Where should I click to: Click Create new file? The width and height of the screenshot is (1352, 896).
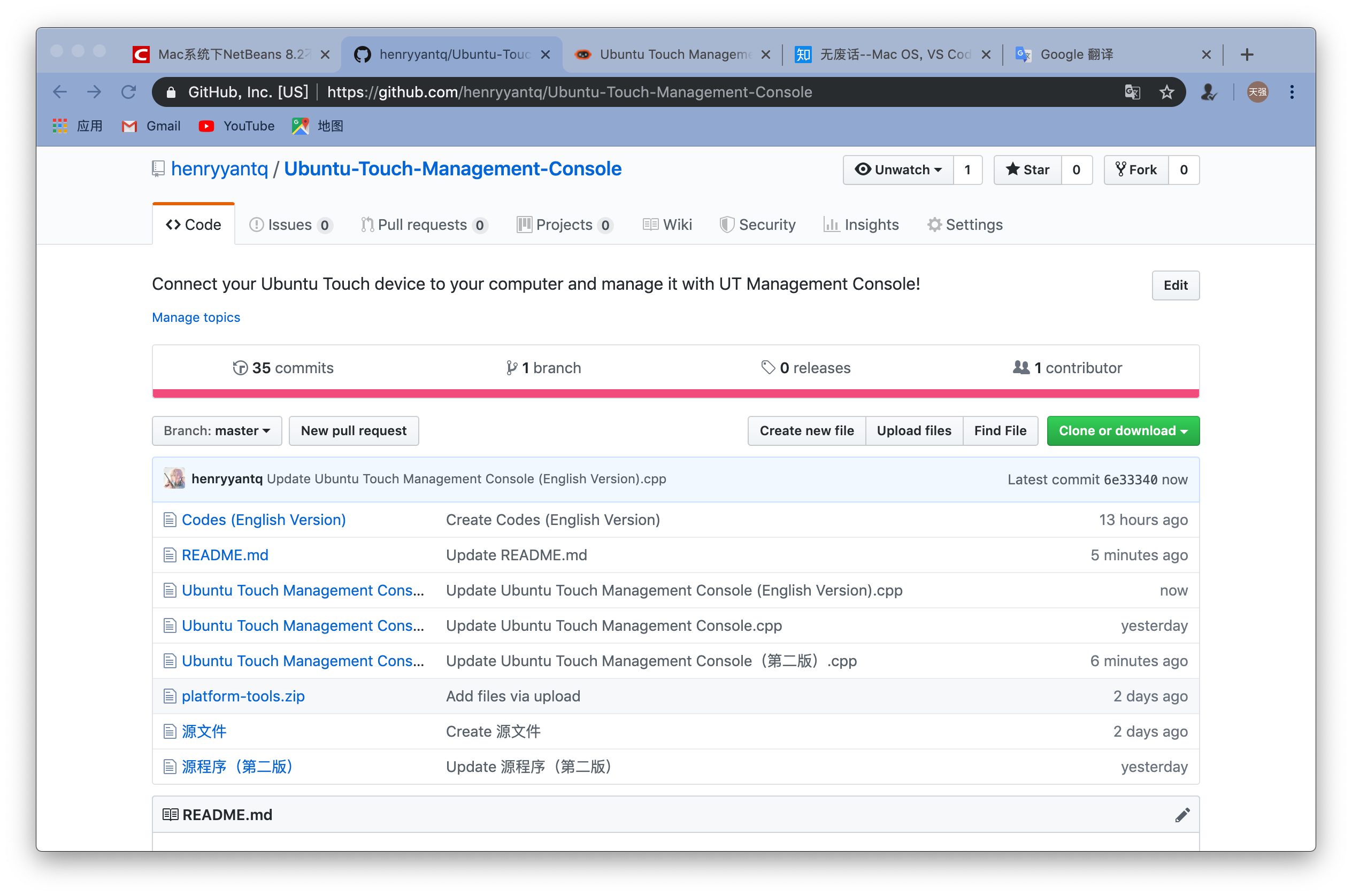tap(806, 430)
